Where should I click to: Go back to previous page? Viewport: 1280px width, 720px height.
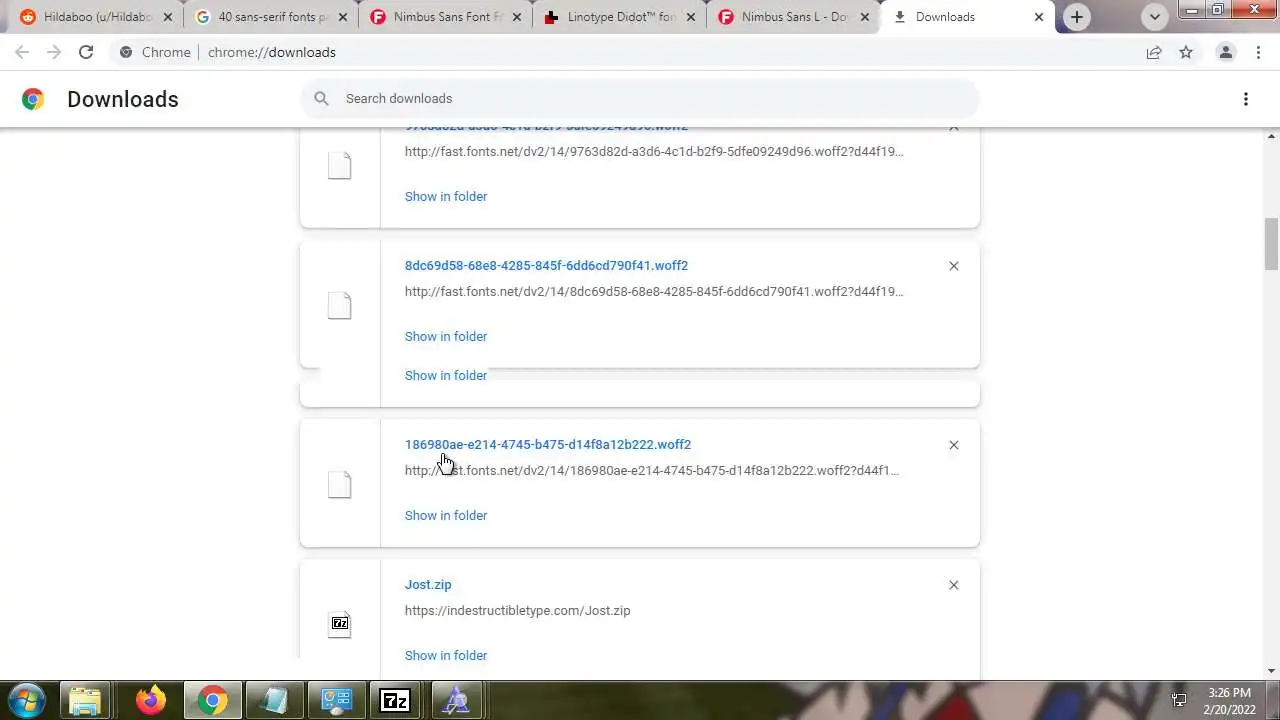coord(22,52)
